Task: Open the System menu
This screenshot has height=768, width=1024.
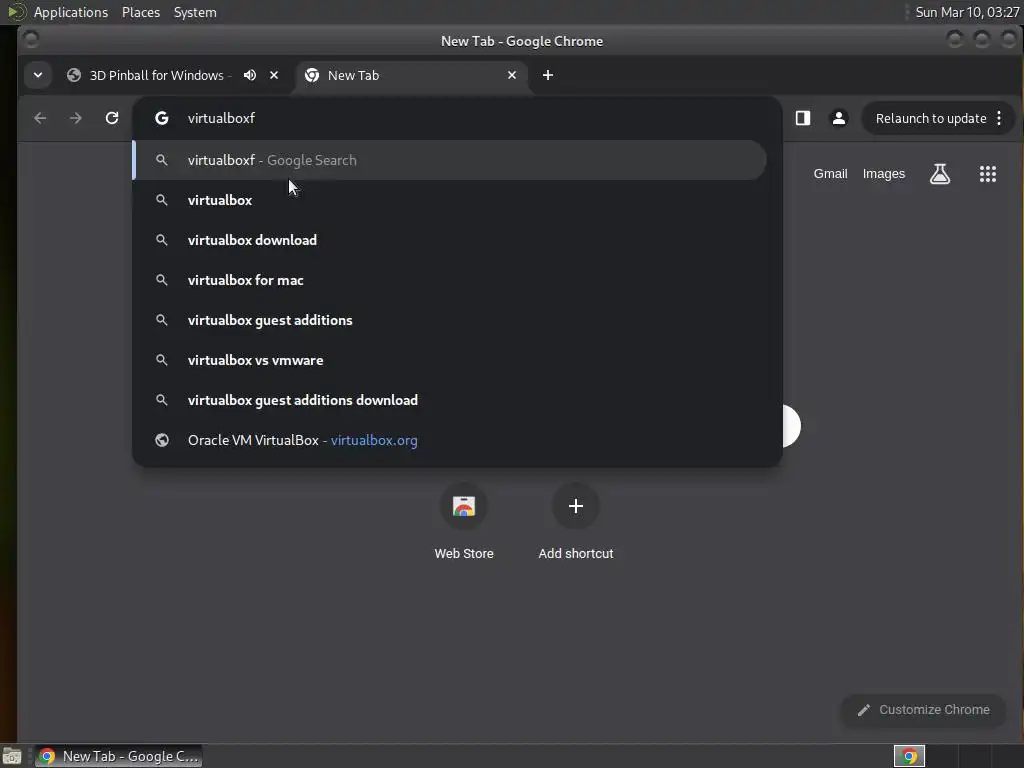Action: (x=195, y=12)
